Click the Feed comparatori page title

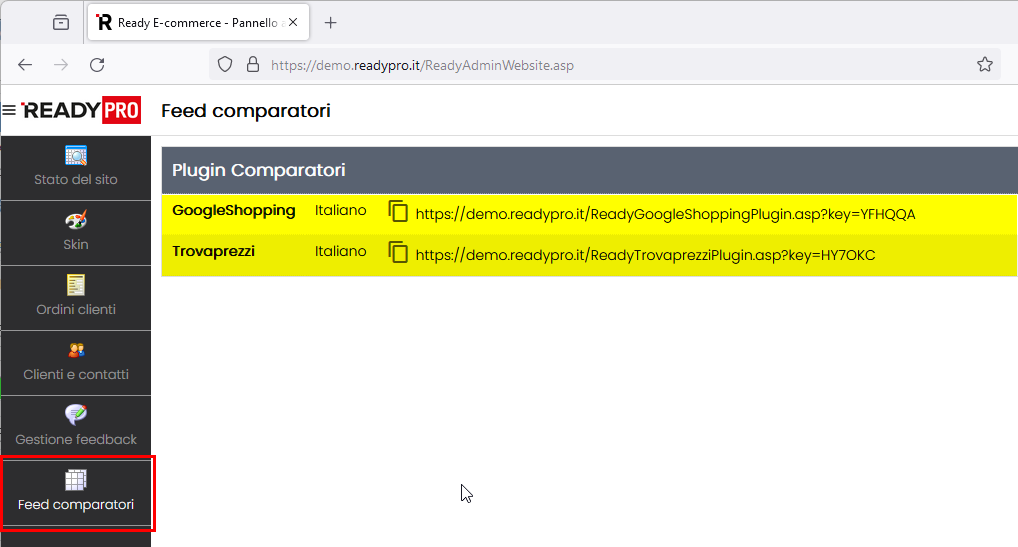tap(246, 111)
